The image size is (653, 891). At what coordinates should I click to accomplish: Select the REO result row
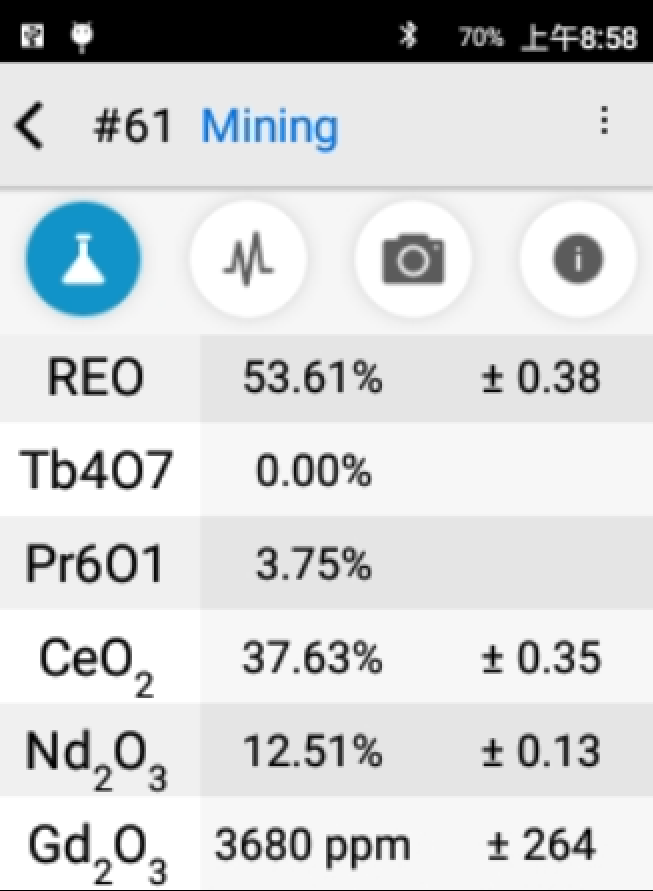pyautogui.click(x=326, y=377)
